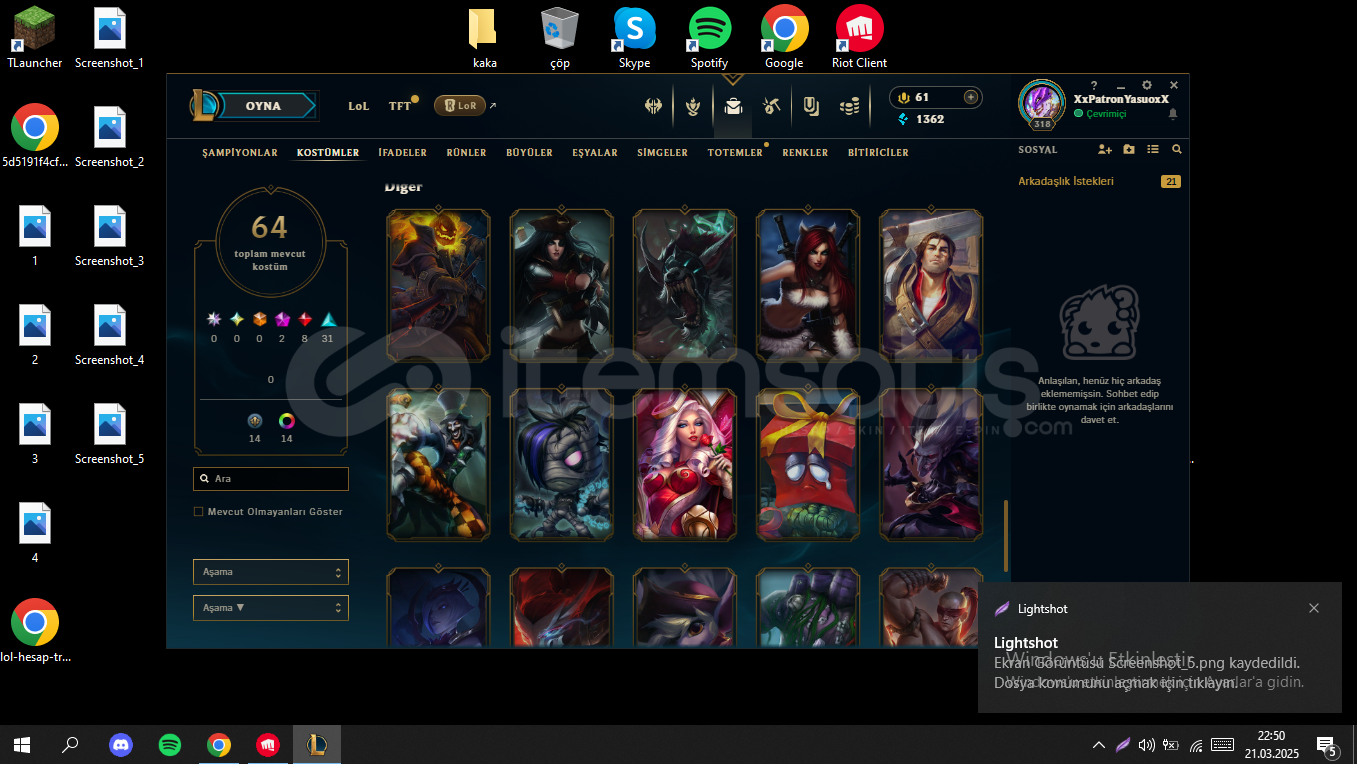The height and width of the screenshot is (764, 1357).
Task: Open Windows search magnifier on taskbar
Action: pos(71,745)
